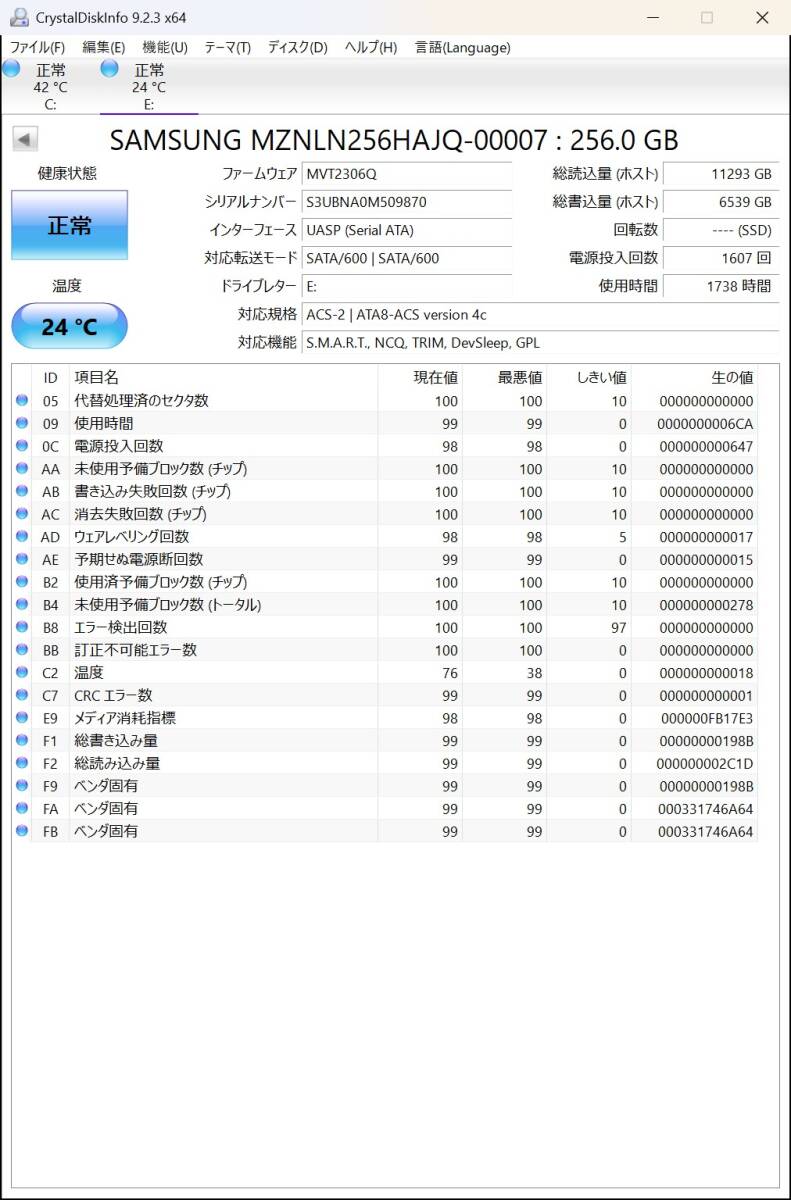The width and height of the screenshot is (791, 1200).
Task: Select disk C: at 42 °C
Action: click(x=49, y=86)
